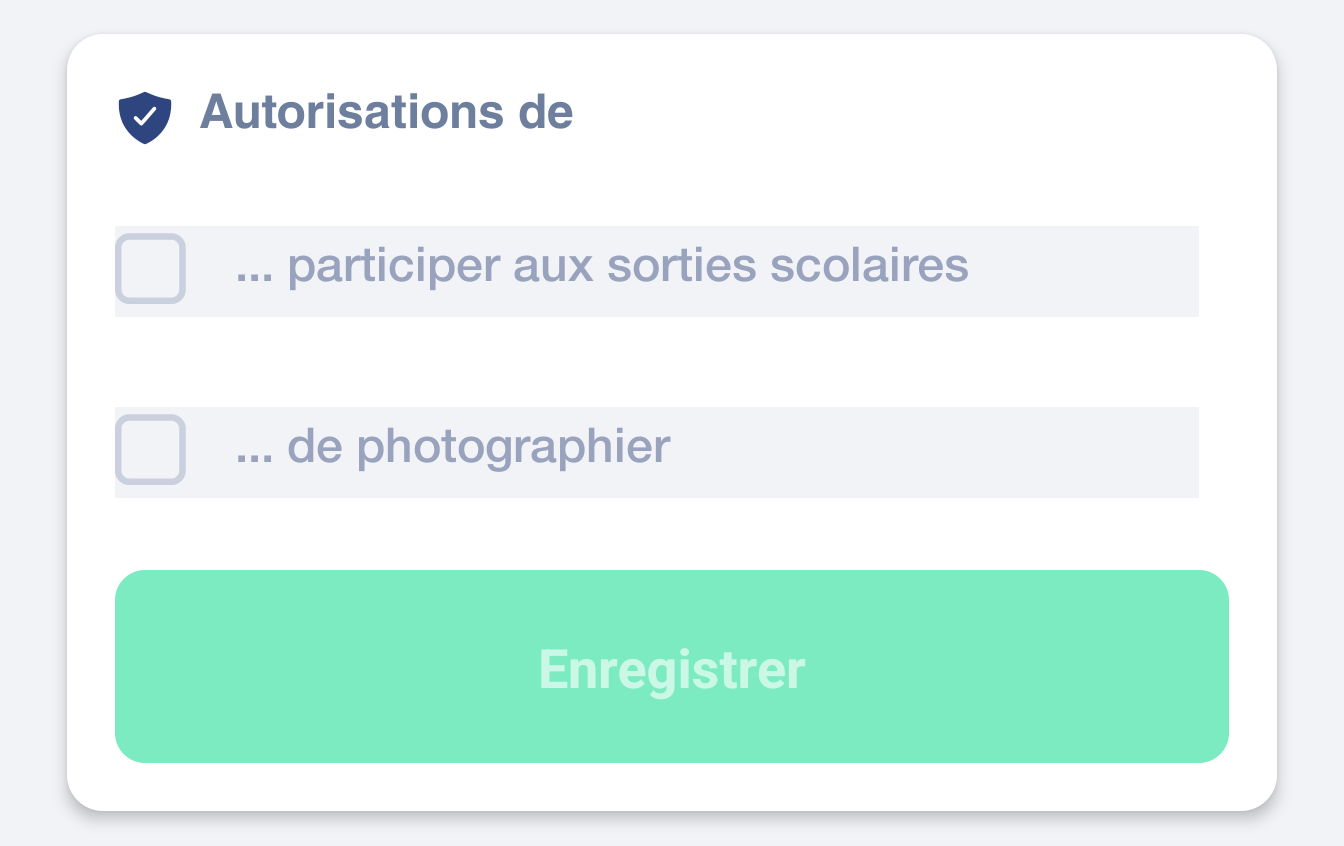Enable the photography permission checkbox
1344x846 pixels.
click(151, 449)
